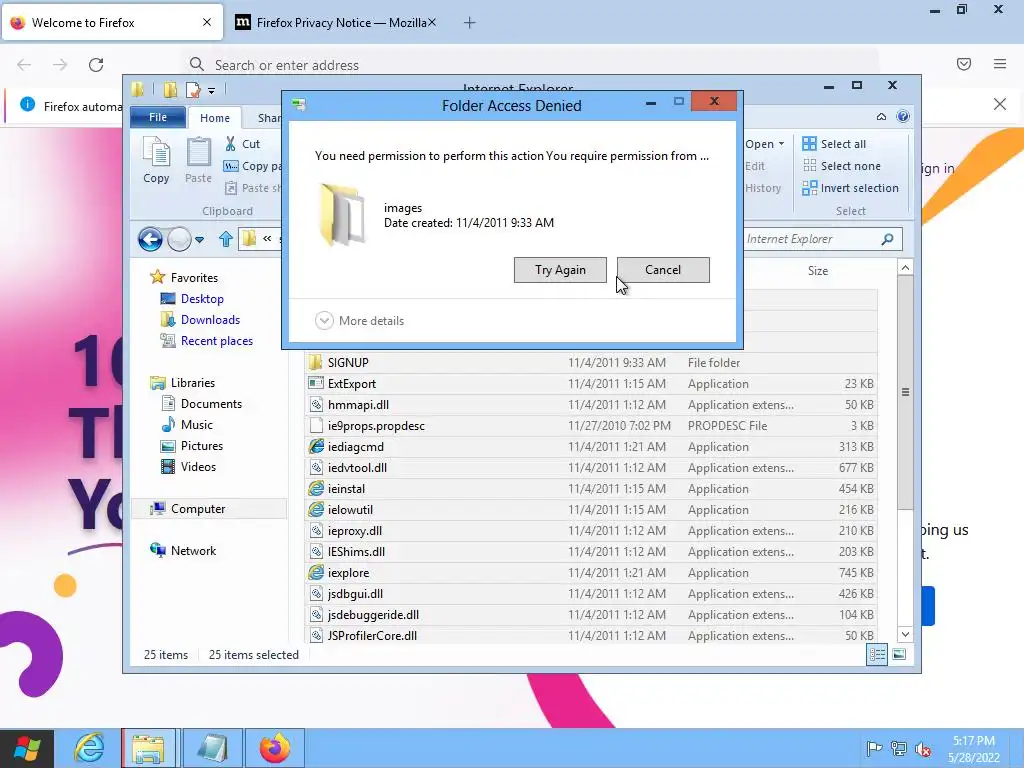Select Network in navigation pane
This screenshot has height=768, width=1024.
[x=193, y=551]
